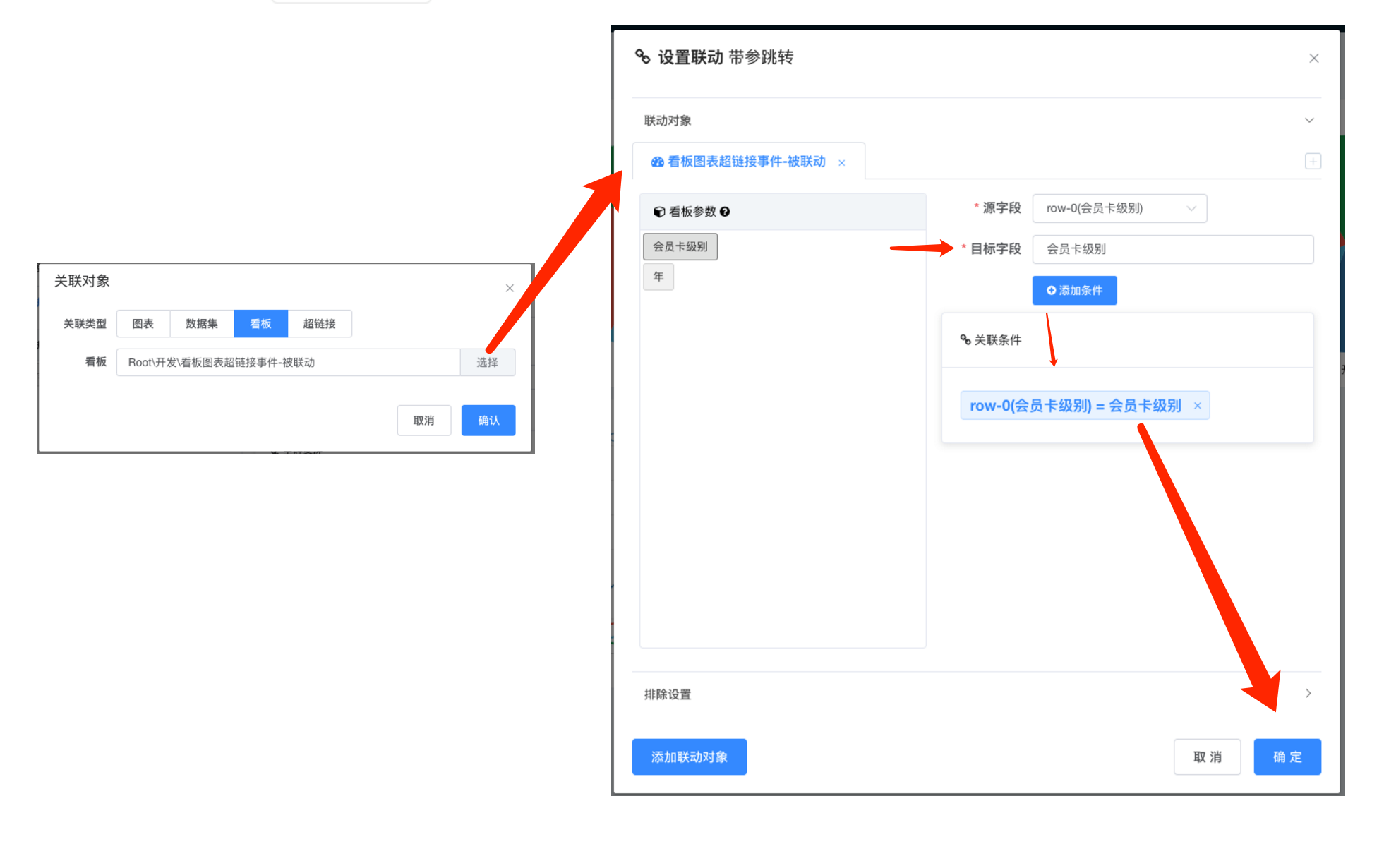Close the 关联对象 dialog with the X icon
This screenshot has width=1396, height=868.
tap(510, 288)
